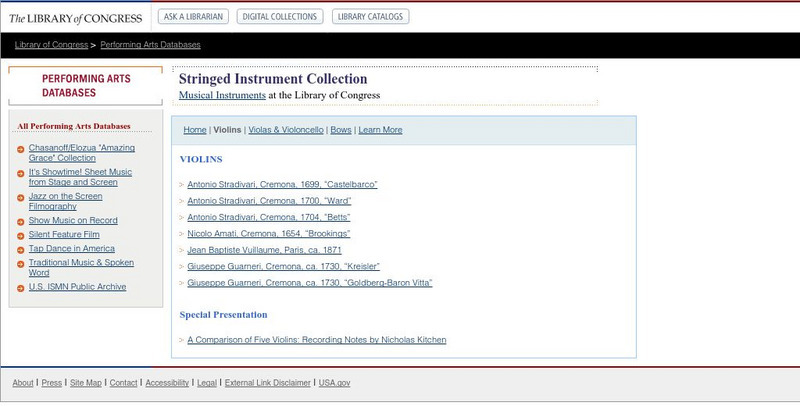Click the orange bullet beside Traditional Music
The height and width of the screenshot is (406, 800).
click(20, 264)
